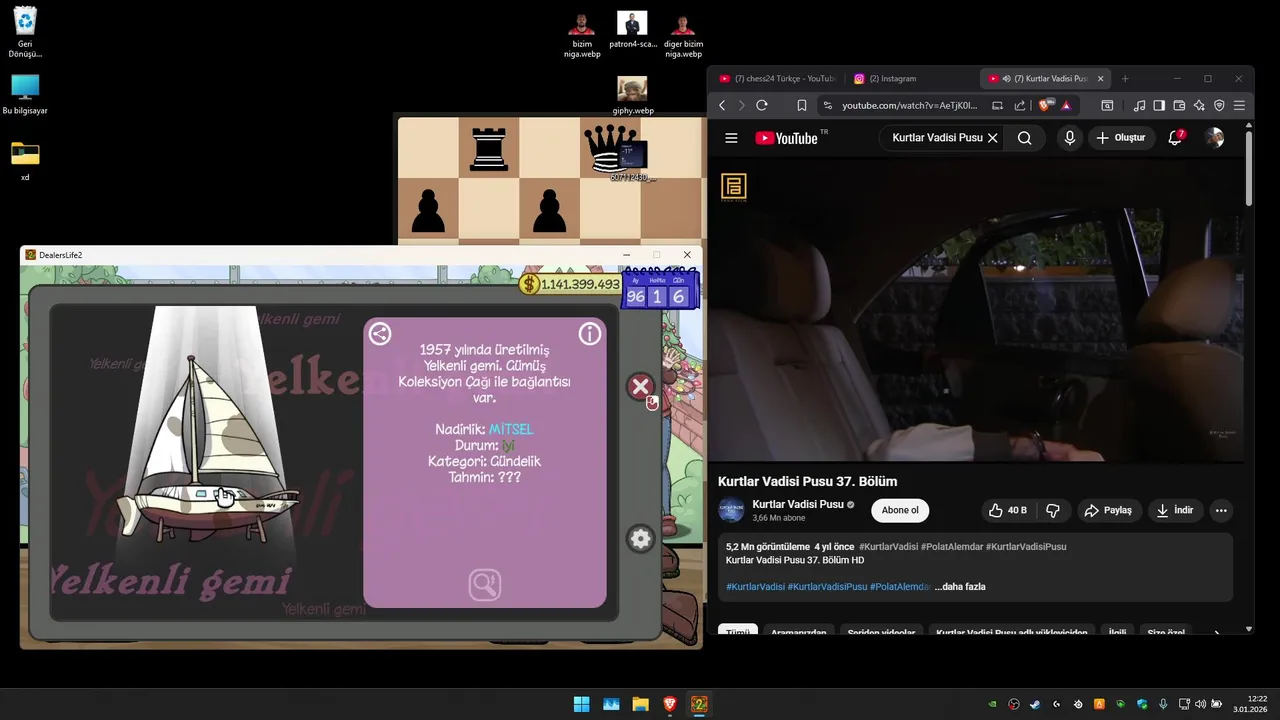Click the gold coin money counter

(x=570, y=285)
